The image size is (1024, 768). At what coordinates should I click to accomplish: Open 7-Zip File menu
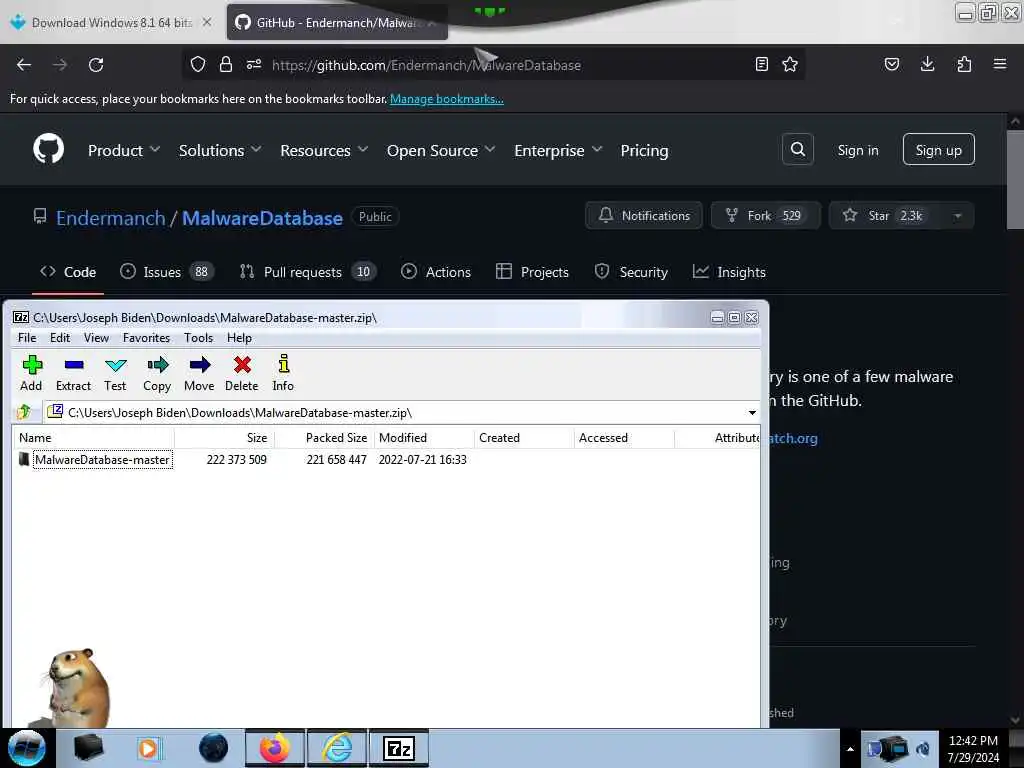(27, 338)
